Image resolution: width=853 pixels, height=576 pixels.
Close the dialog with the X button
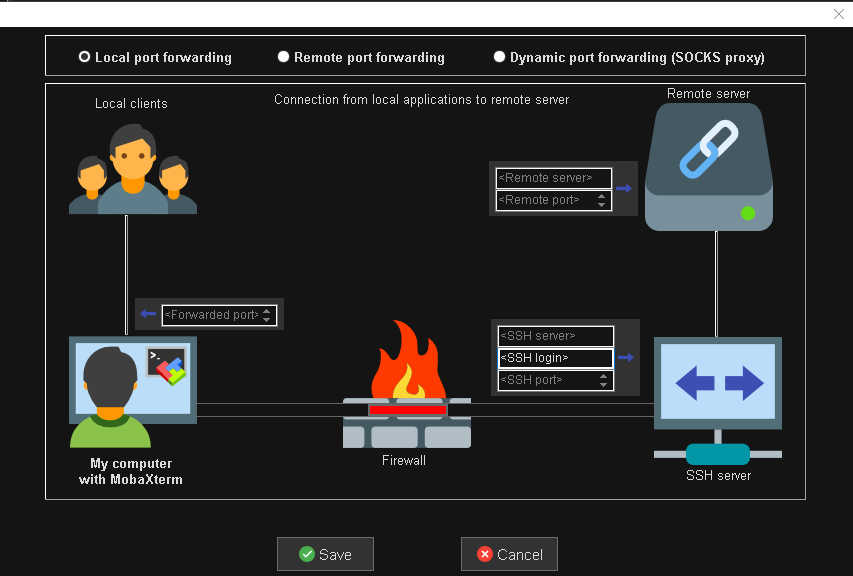pyautogui.click(x=839, y=14)
